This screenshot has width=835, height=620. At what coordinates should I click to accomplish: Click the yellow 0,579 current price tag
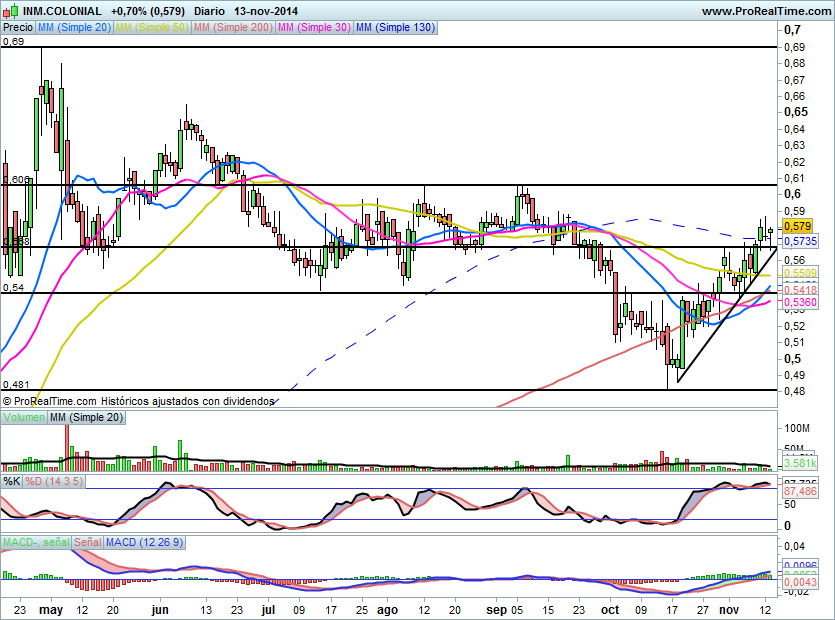click(799, 226)
